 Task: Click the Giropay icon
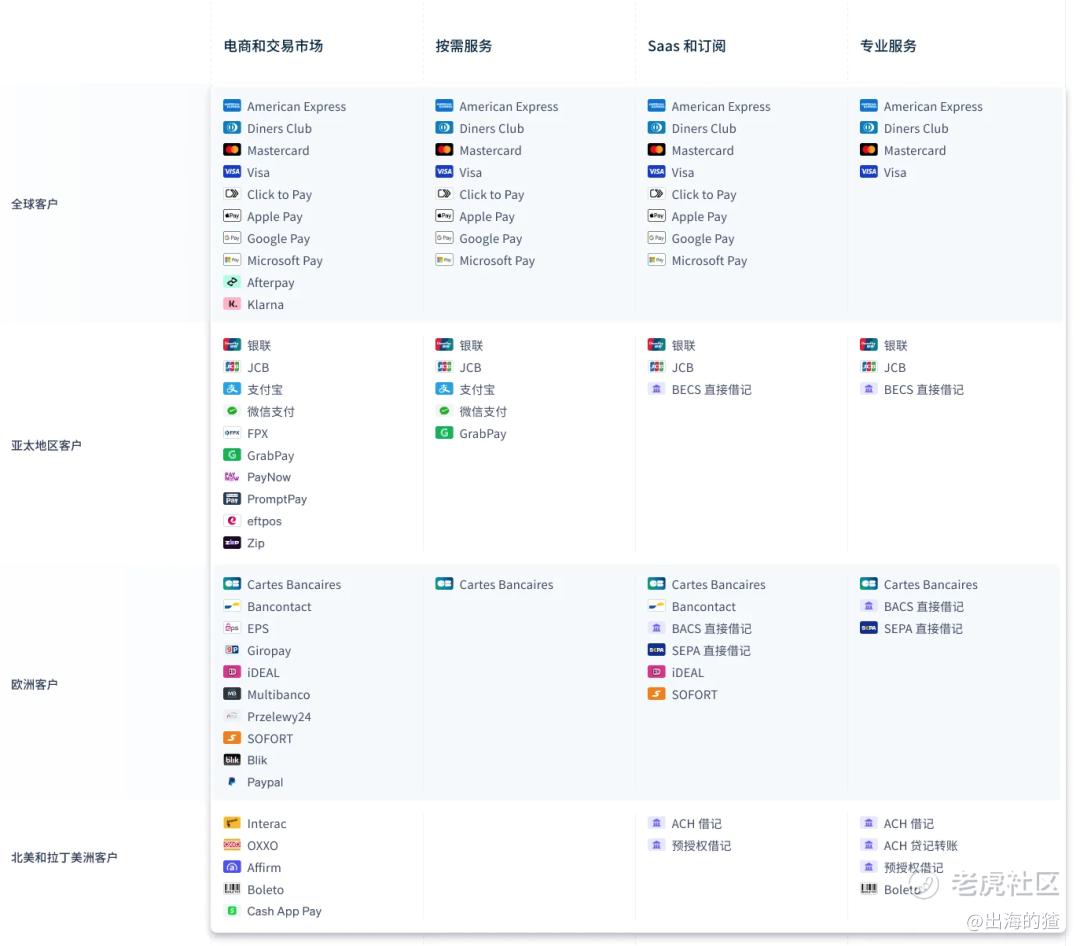pyautogui.click(x=232, y=650)
